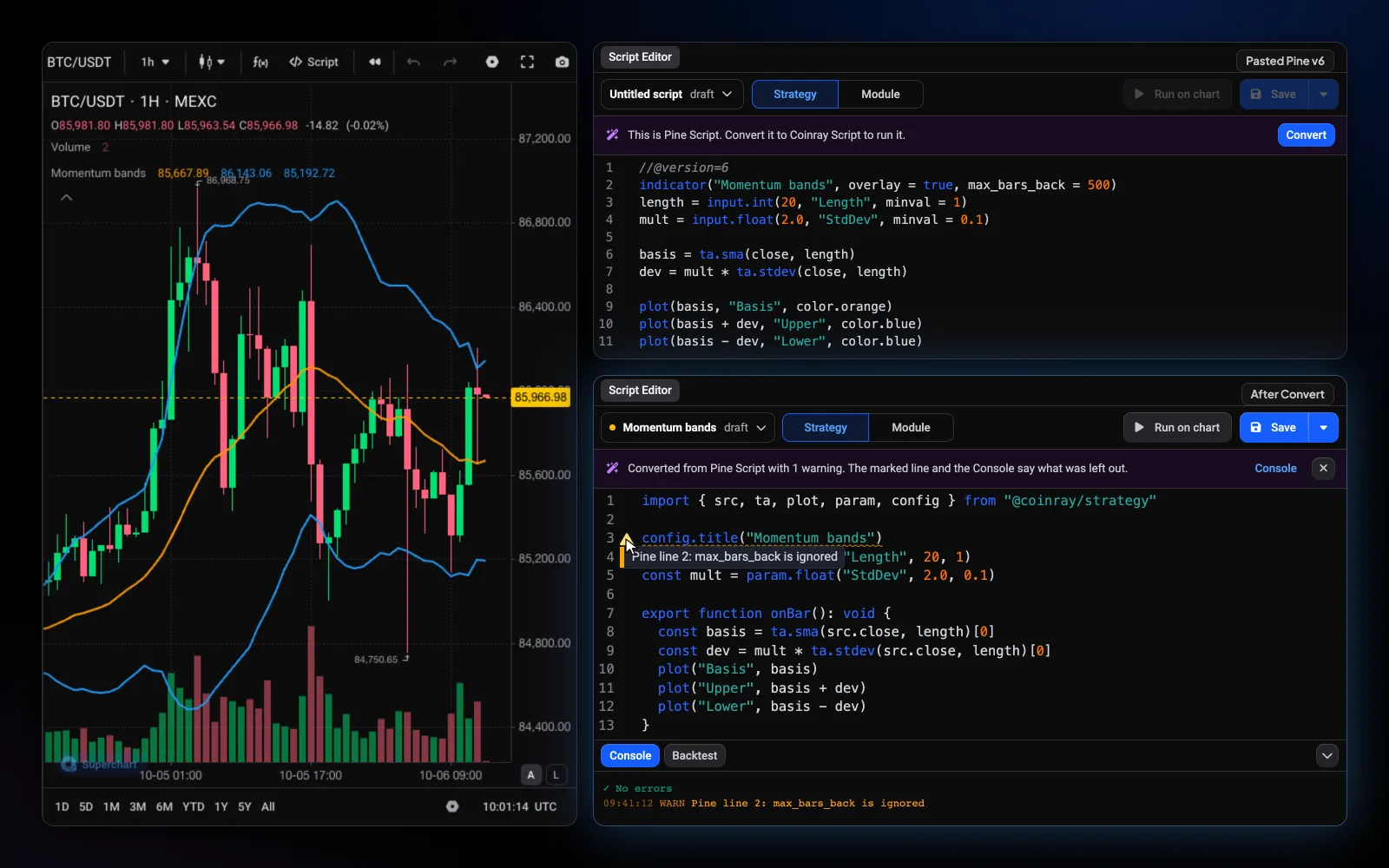Open the Script editor from chart toolbar
This screenshot has width=1389, height=868.
pyautogui.click(x=314, y=62)
